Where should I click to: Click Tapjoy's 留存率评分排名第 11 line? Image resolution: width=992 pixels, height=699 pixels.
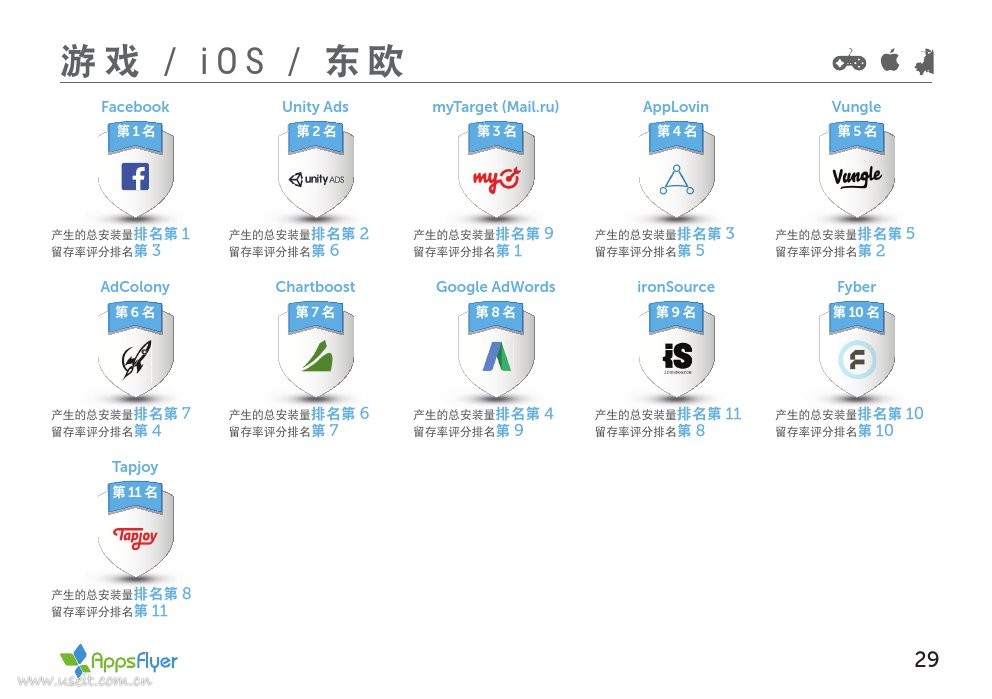109,611
